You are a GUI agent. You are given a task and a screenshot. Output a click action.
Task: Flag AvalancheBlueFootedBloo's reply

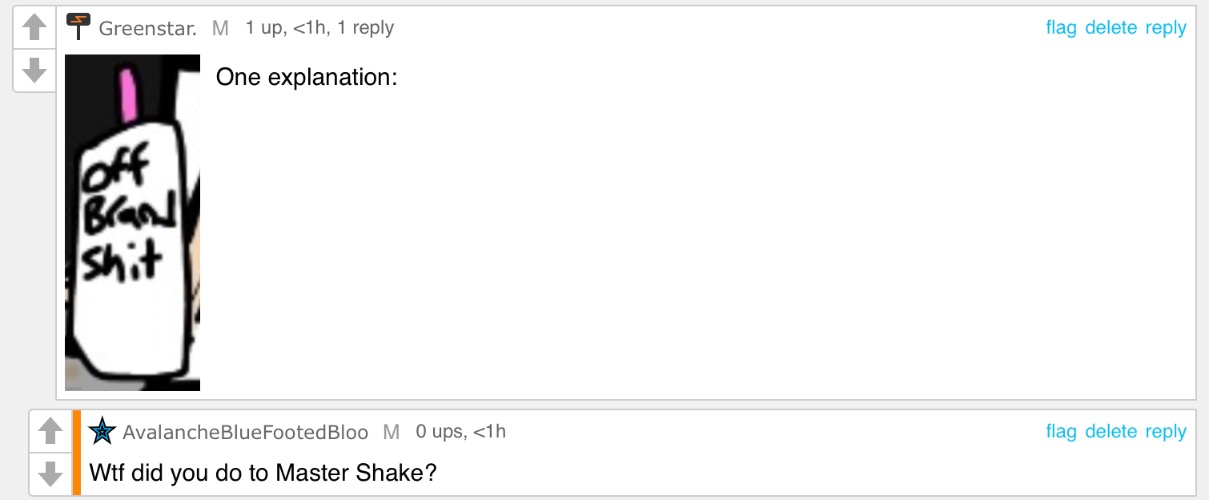pyautogui.click(x=1061, y=431)
